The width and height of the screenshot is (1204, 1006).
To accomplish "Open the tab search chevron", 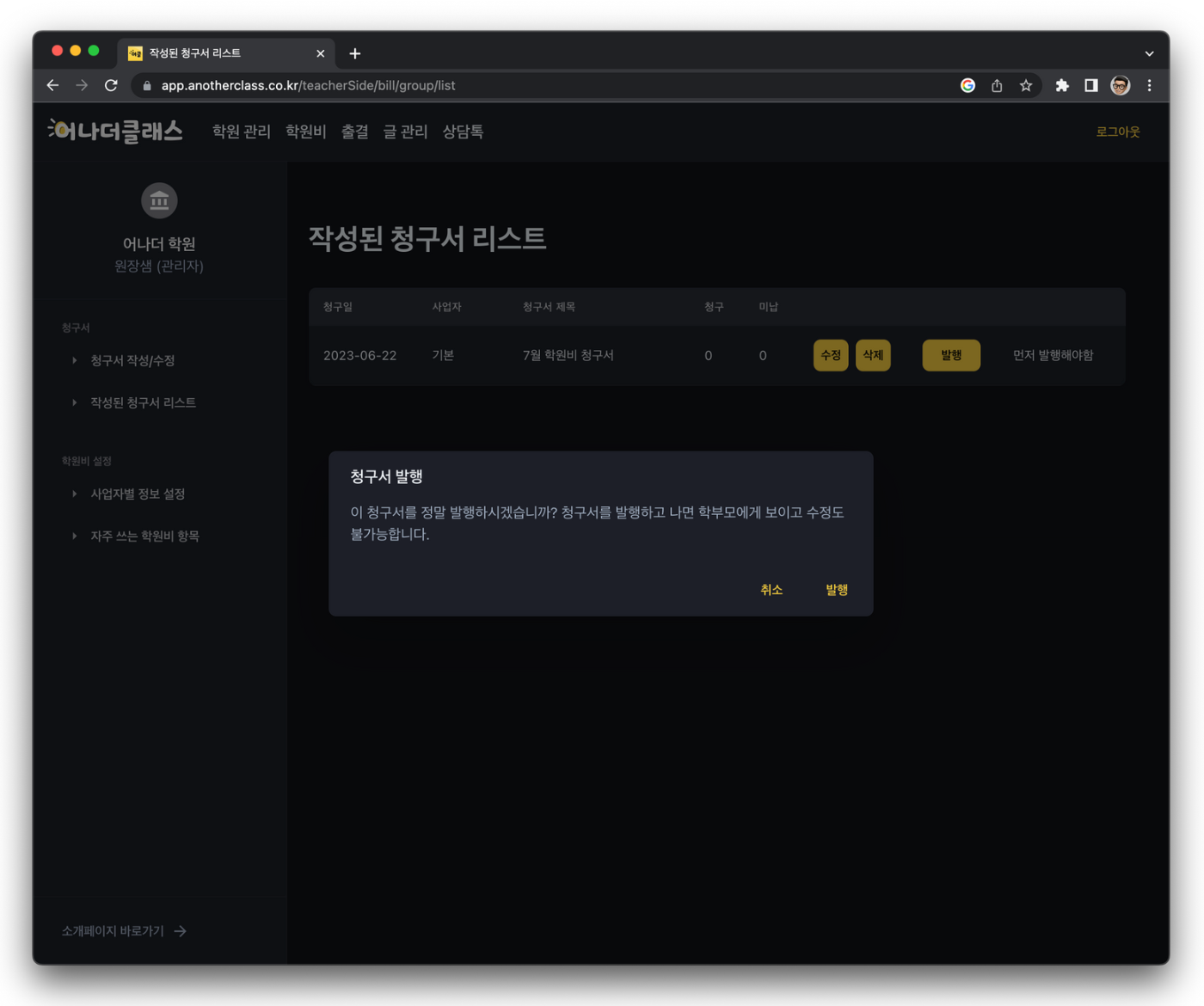I will tap(1149, 53).
